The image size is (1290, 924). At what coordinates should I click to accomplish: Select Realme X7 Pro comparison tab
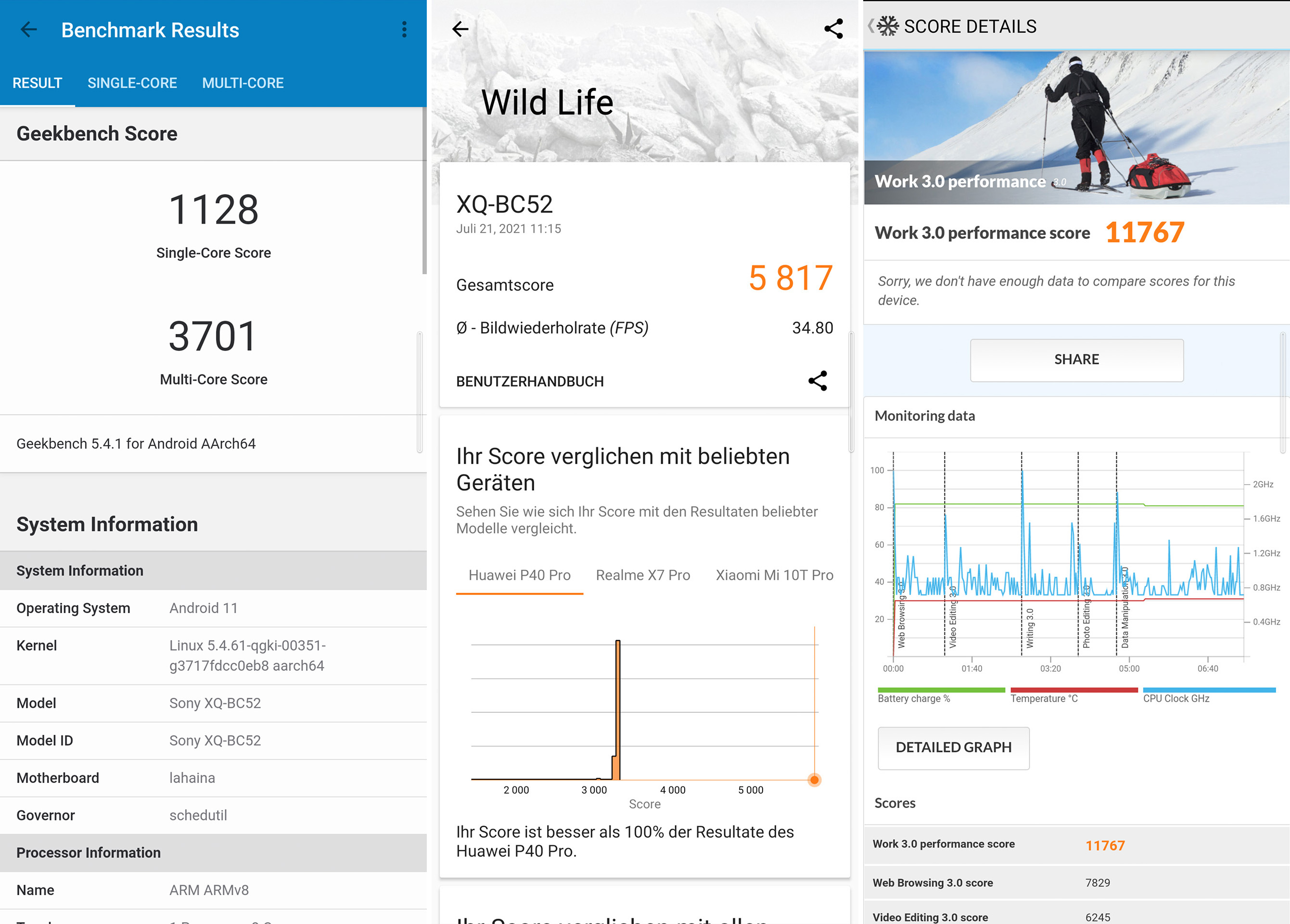(x=643, y=575)
